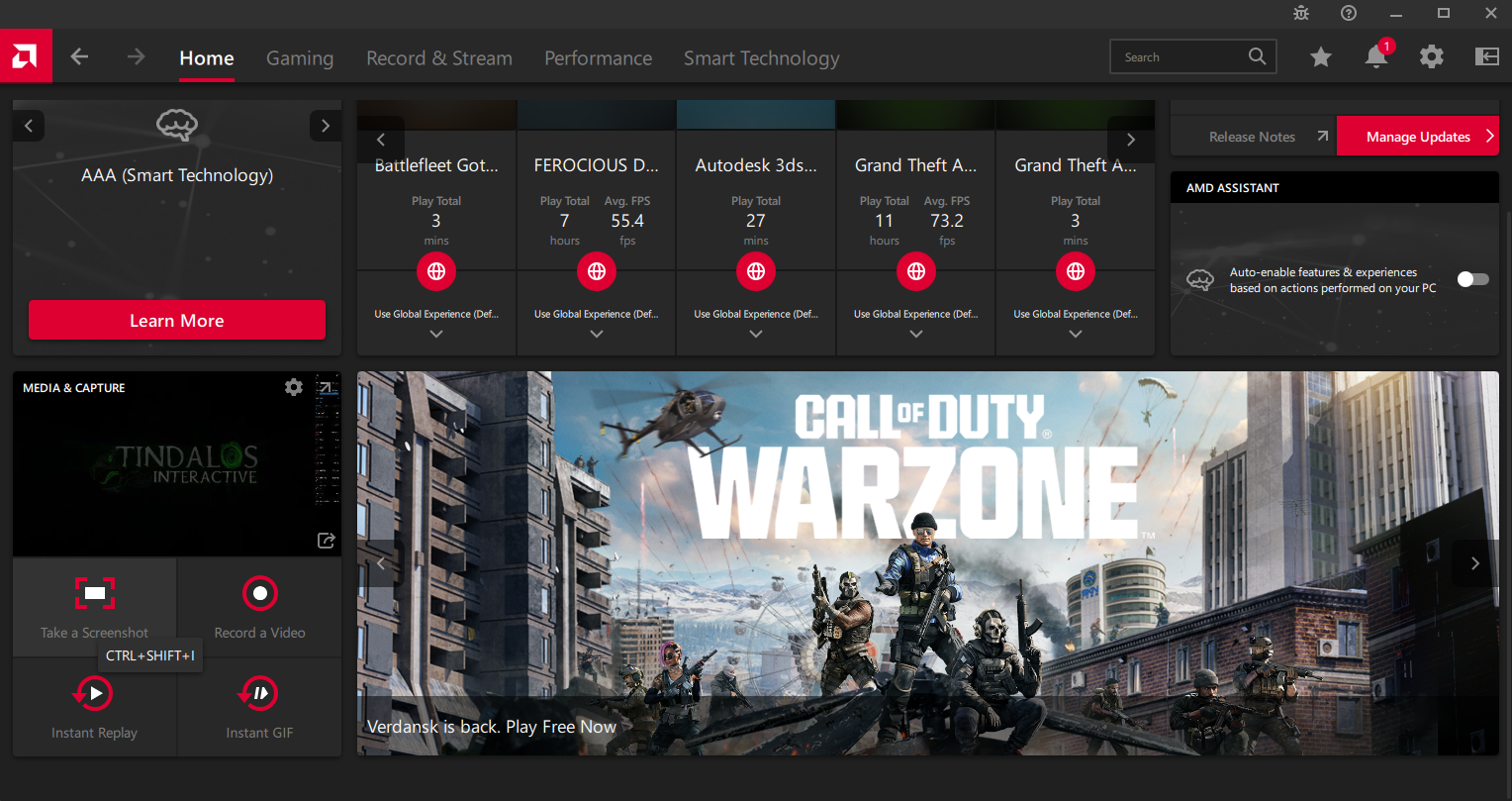Click the MEDIA & CAPTURE header label

[x=74, y=388]
